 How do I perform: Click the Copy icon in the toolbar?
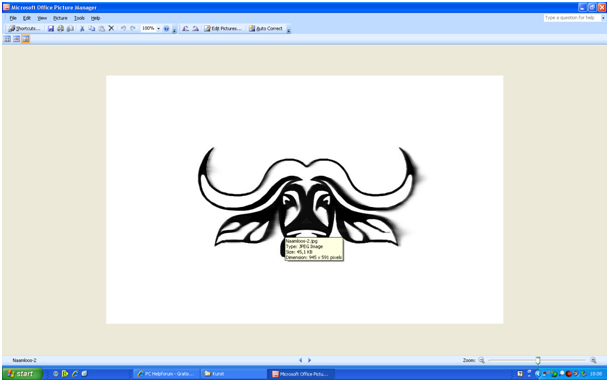92,28
